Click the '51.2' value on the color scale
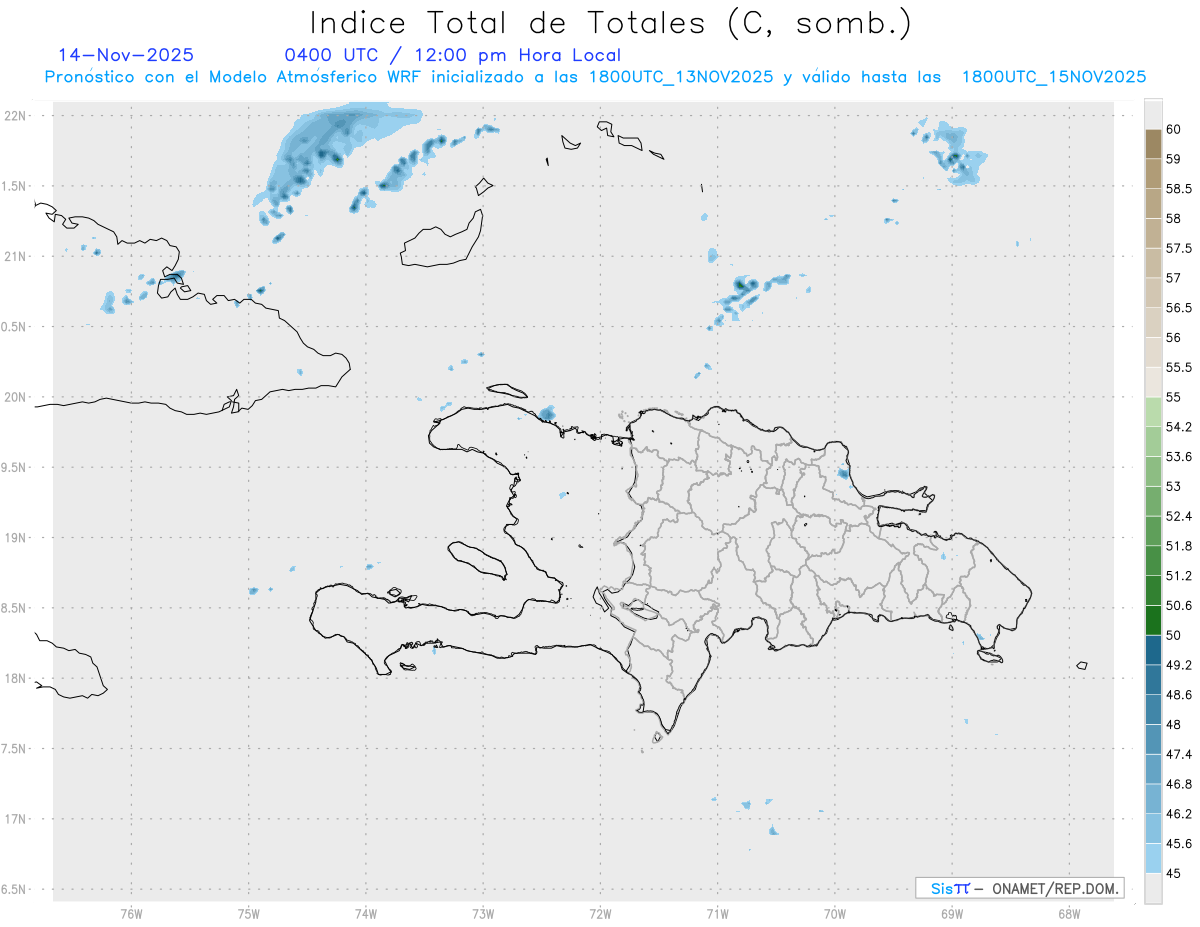Viewport: 1200px width, 927px height. 1178,576
